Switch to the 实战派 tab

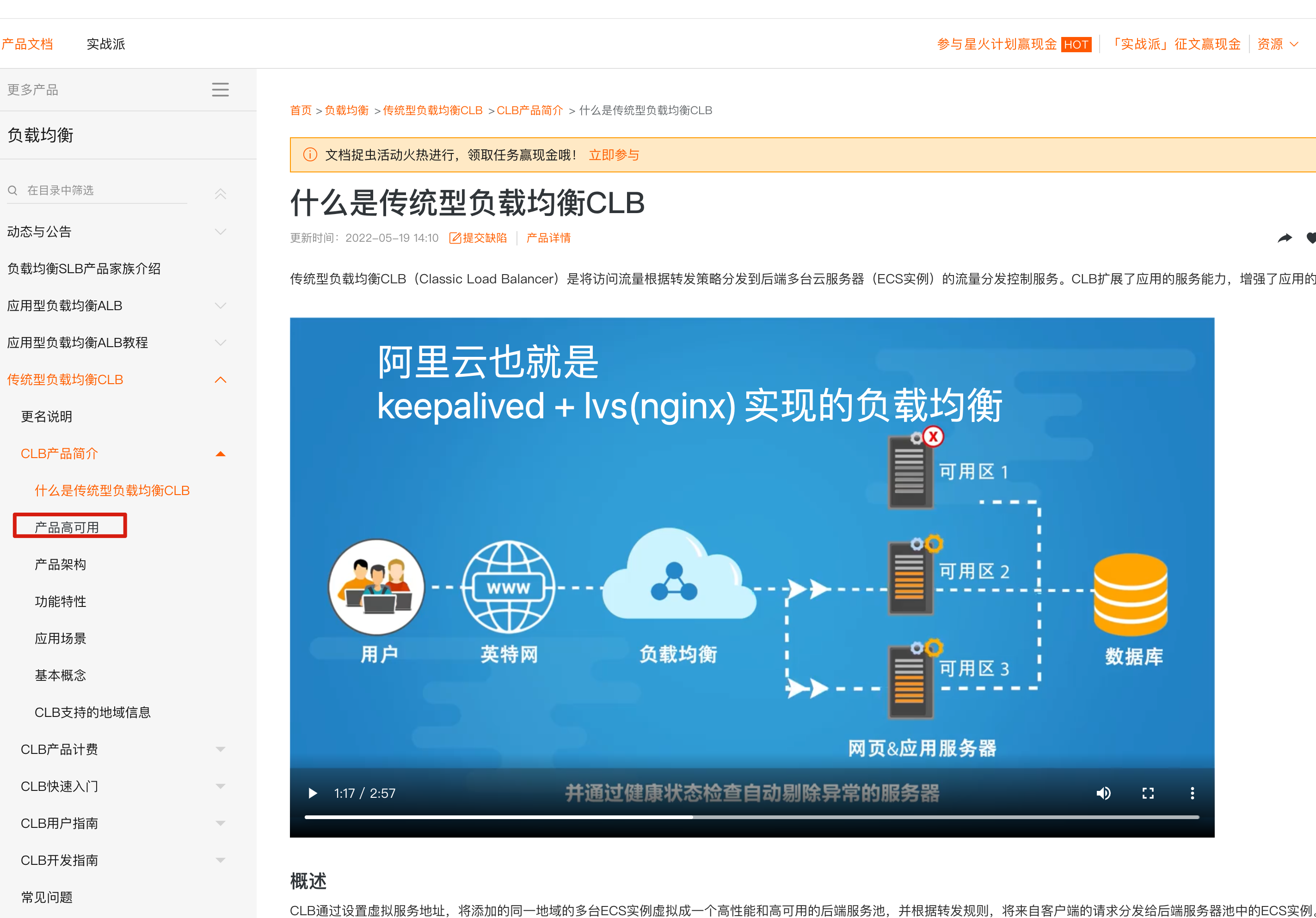click(105, 44)
